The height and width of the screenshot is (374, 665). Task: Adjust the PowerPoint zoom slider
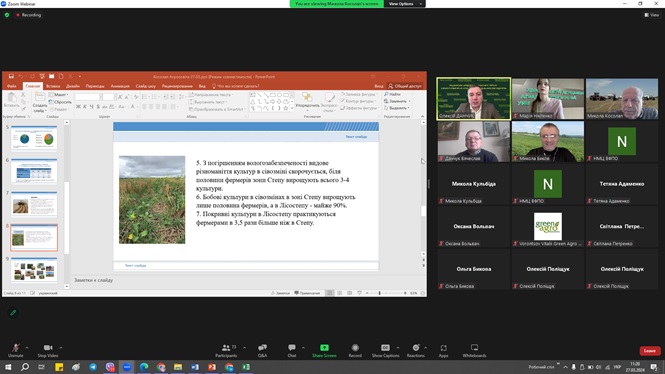pyautogui.click(x=380, y=293)
